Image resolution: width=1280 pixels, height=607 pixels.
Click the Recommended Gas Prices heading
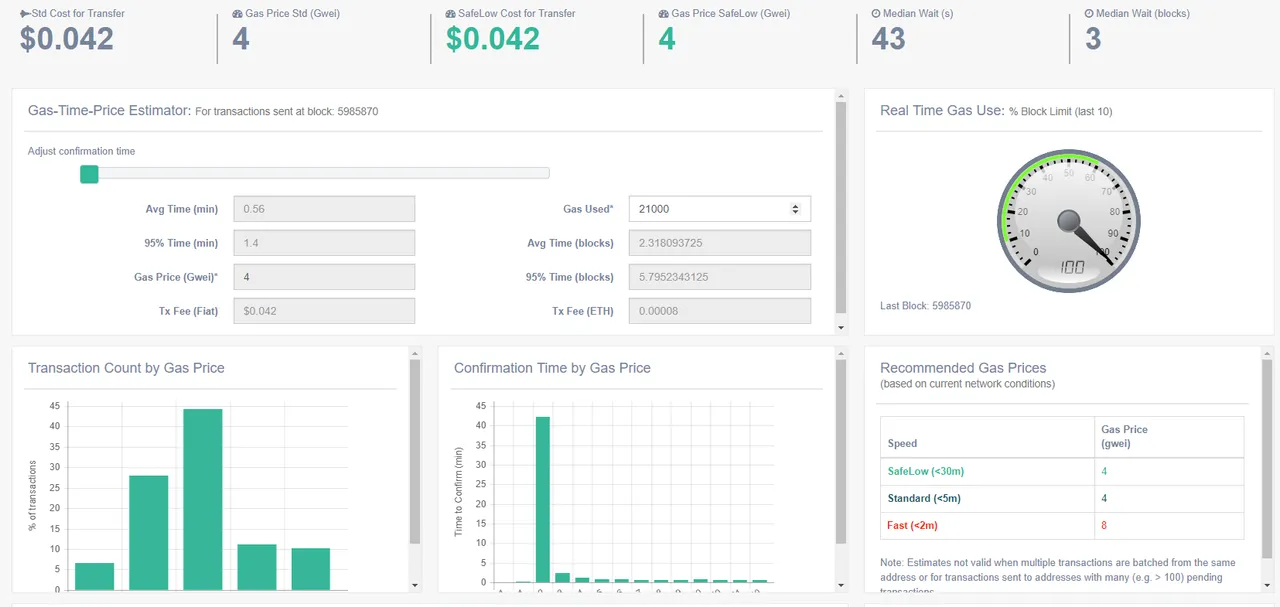pos(963,368)
